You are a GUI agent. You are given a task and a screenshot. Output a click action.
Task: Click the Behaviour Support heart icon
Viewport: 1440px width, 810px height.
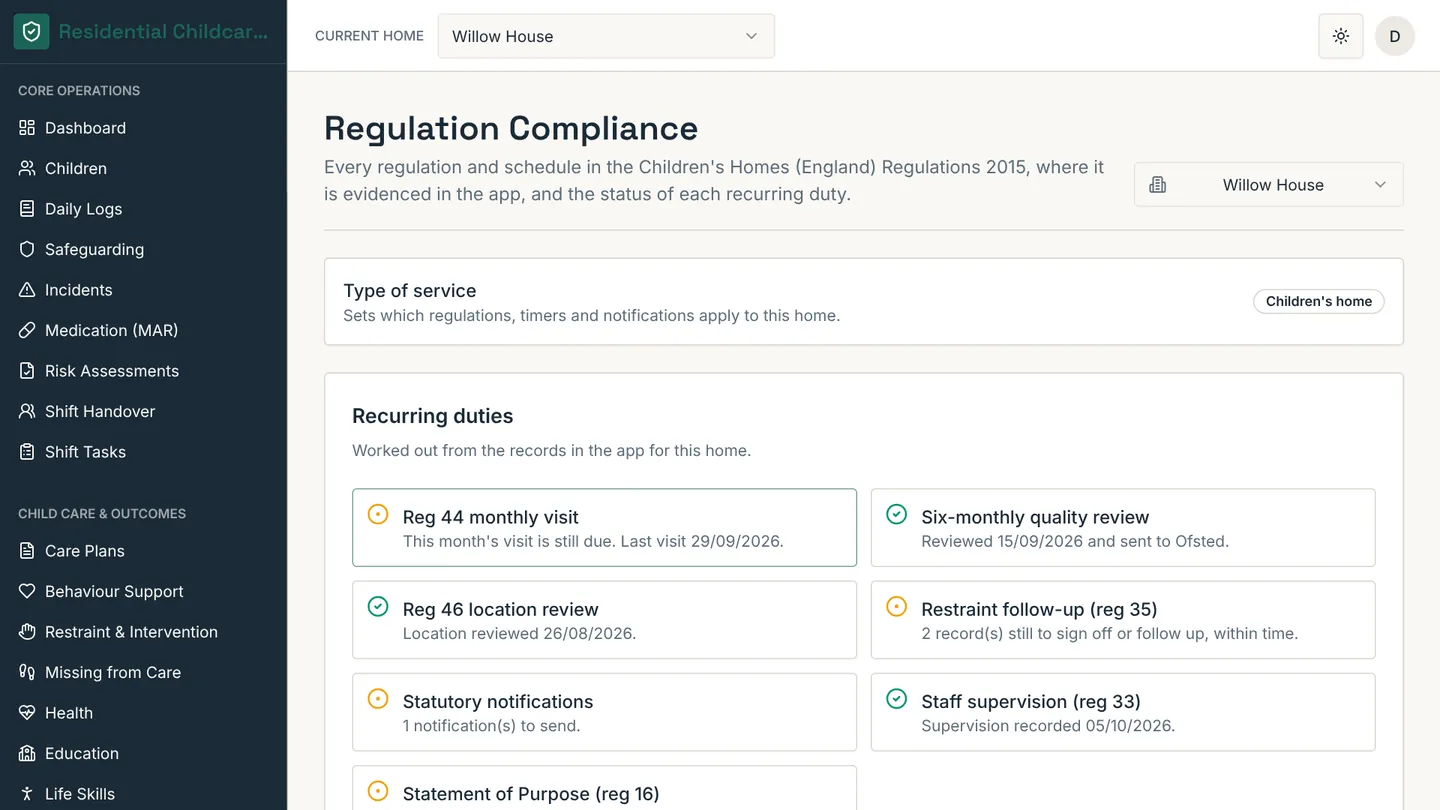27,591
